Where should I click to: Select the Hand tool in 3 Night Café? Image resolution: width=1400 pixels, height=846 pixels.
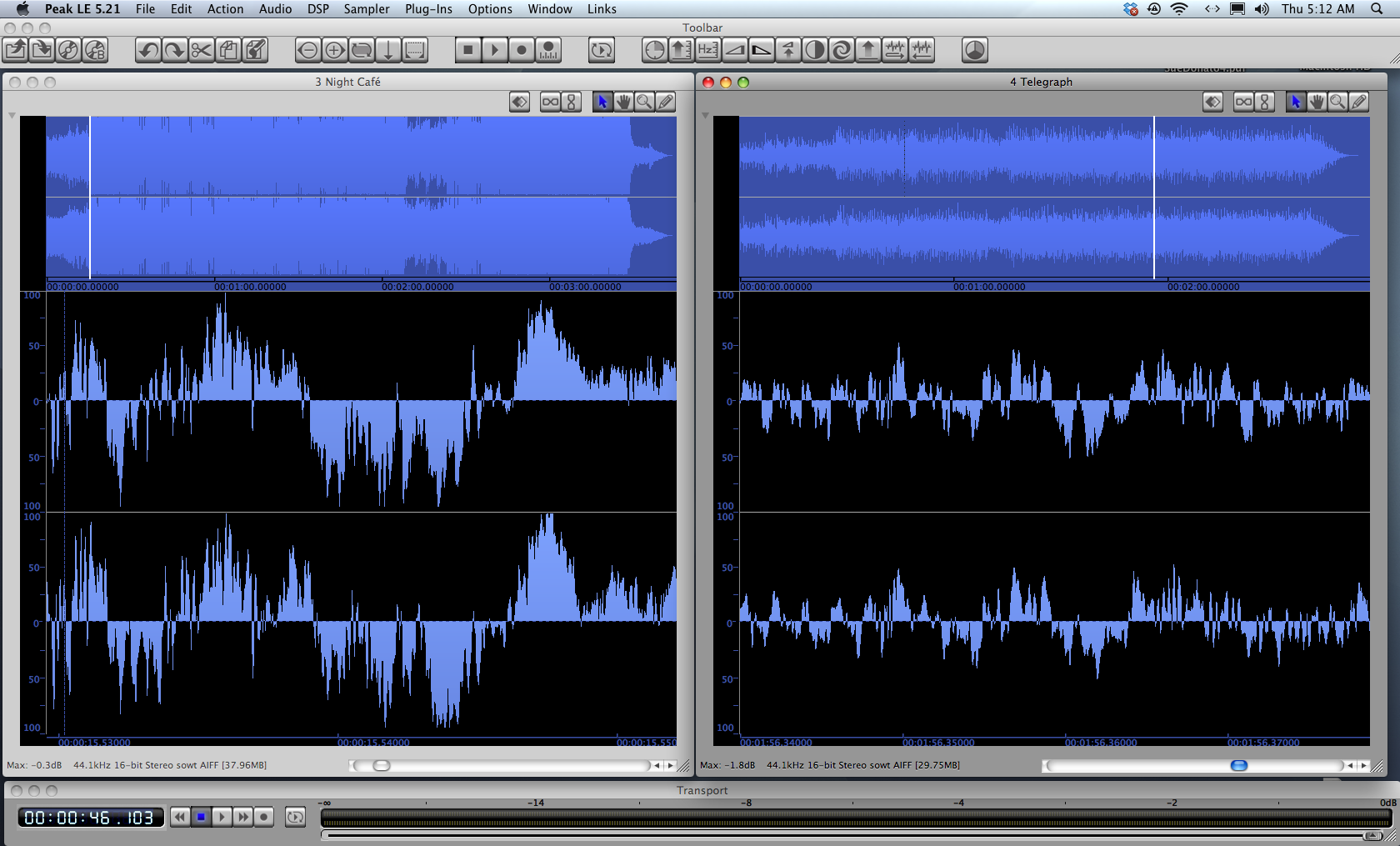coord(623,102)
